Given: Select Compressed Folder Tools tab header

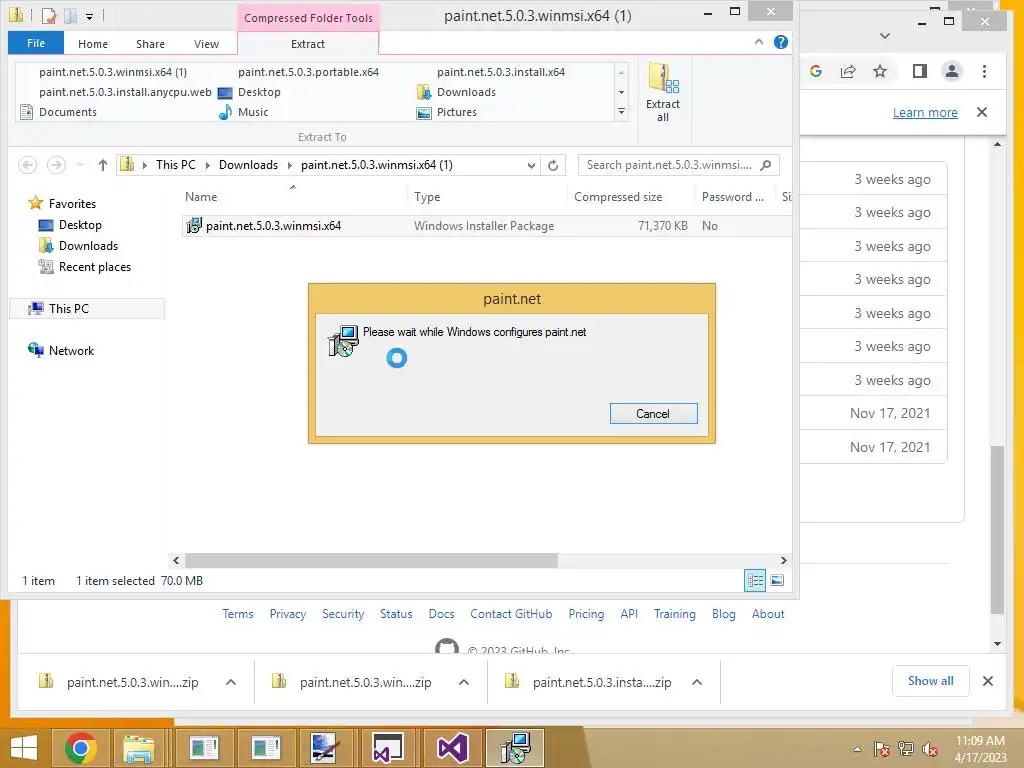Looking at the screenshot, I should point(308,18).
